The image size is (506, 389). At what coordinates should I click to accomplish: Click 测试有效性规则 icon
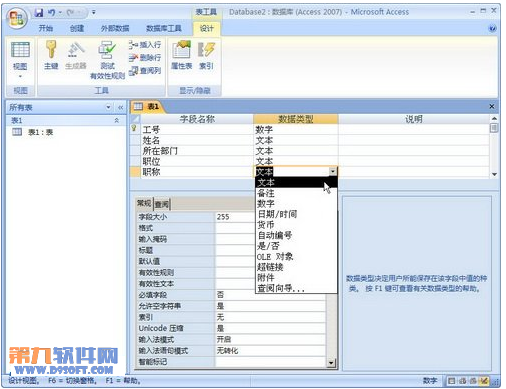[x=107, y=60]
